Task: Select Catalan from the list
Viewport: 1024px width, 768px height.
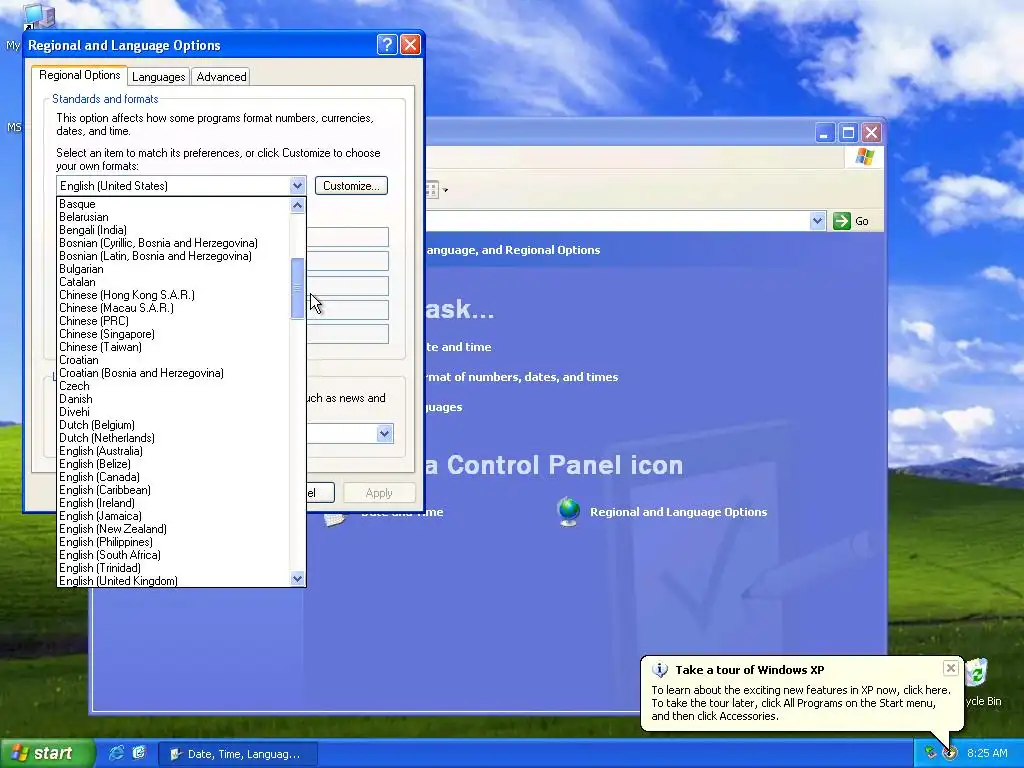Action: (x=173, y=282)
